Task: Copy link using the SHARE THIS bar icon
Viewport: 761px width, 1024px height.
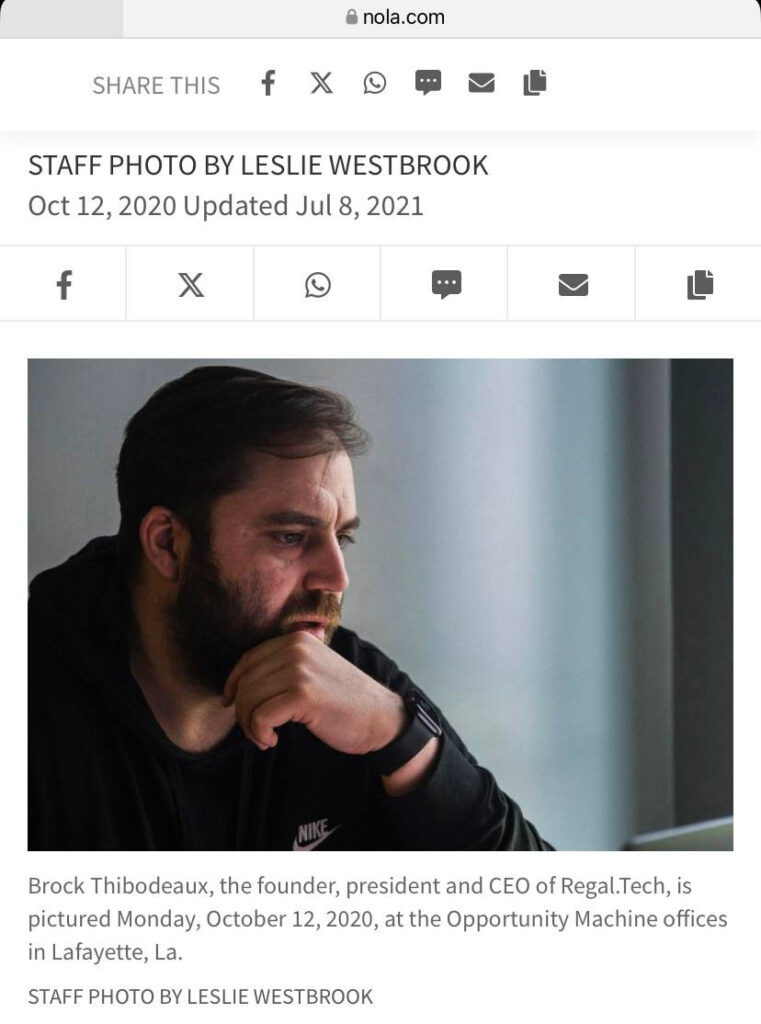Action: pos(534,83)
